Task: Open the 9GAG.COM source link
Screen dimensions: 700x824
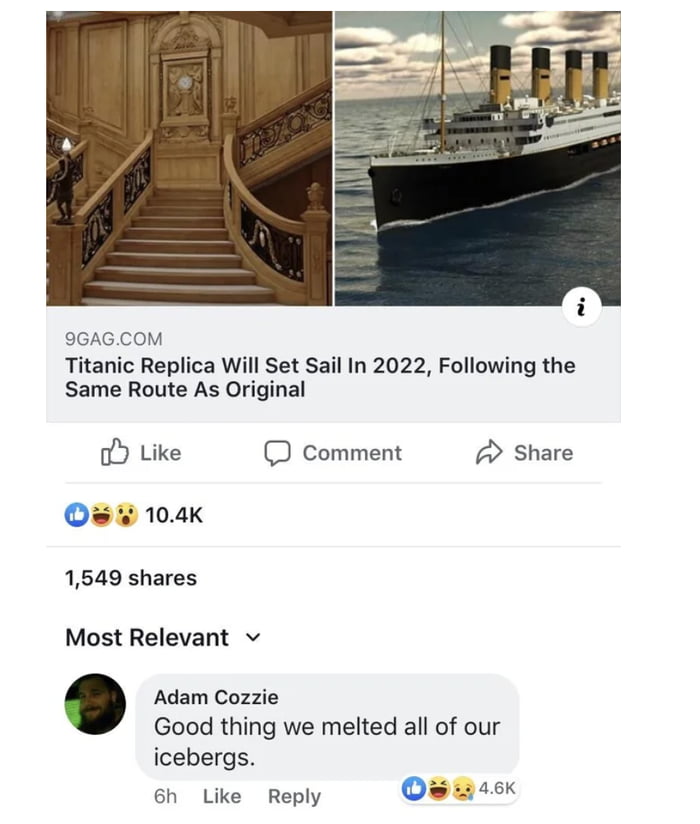Action: click(113, 338)
